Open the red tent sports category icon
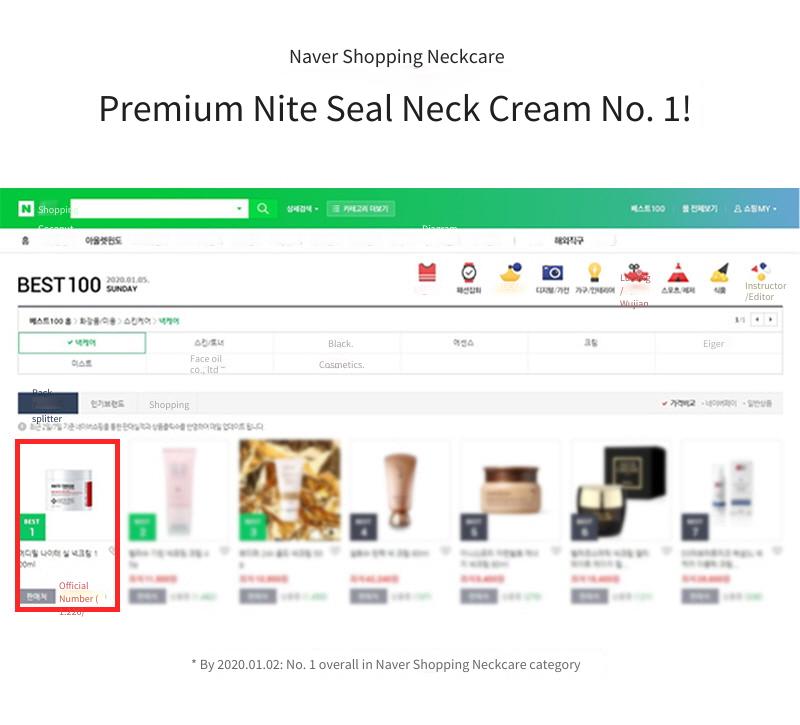Image resolution: width=800 pixels, height=725 pixels. [678, 273]
